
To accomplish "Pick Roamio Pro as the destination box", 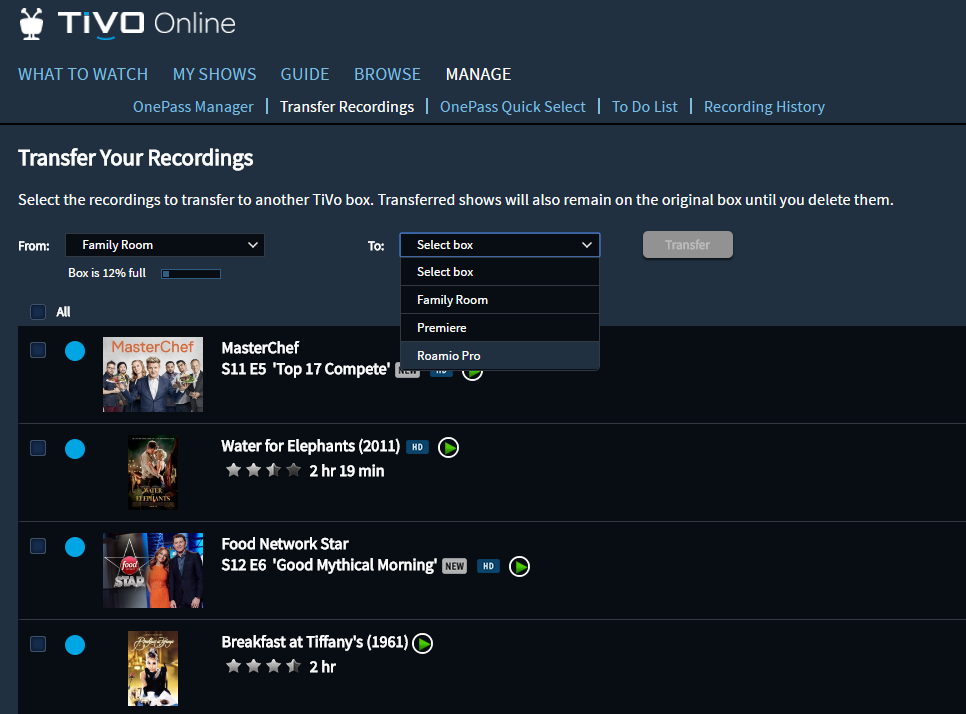I will 500,355.
